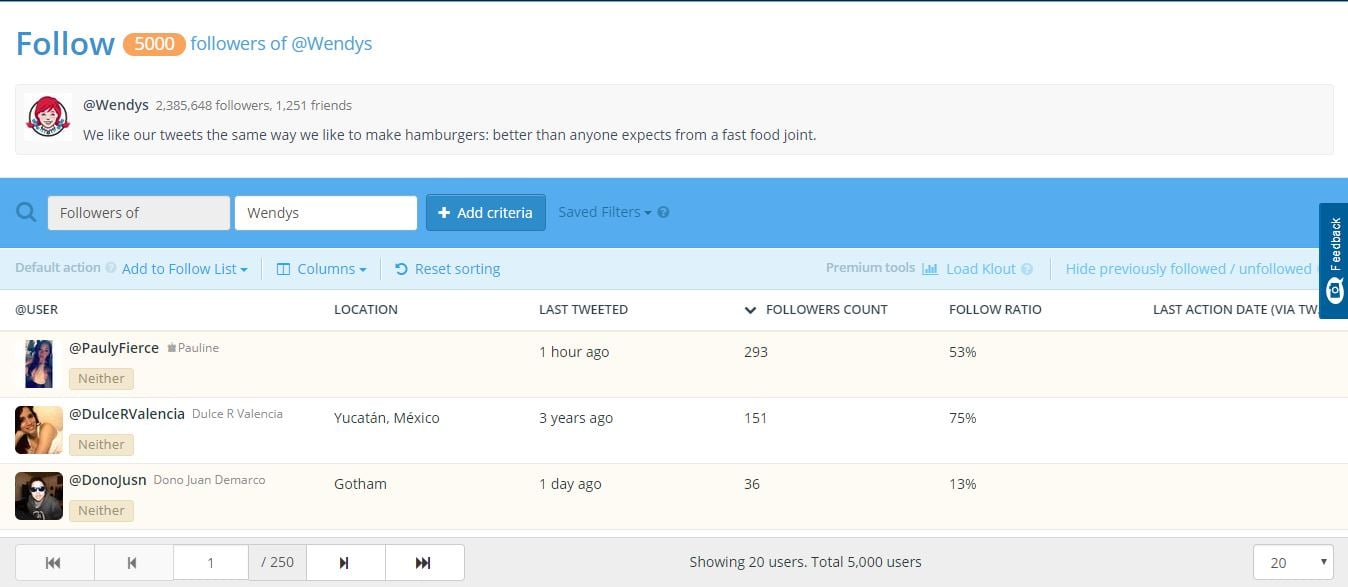Click 'Showing 20 users. Total 5,000 users'
This screenshot has height=587, width=1348.
806,562
